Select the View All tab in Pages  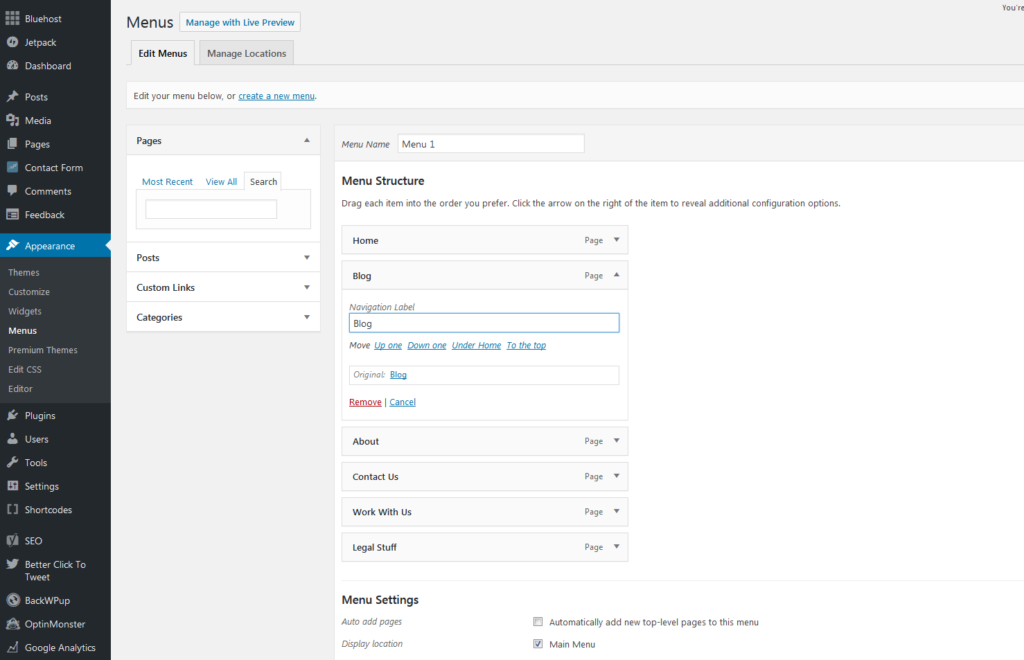[221, 181]
